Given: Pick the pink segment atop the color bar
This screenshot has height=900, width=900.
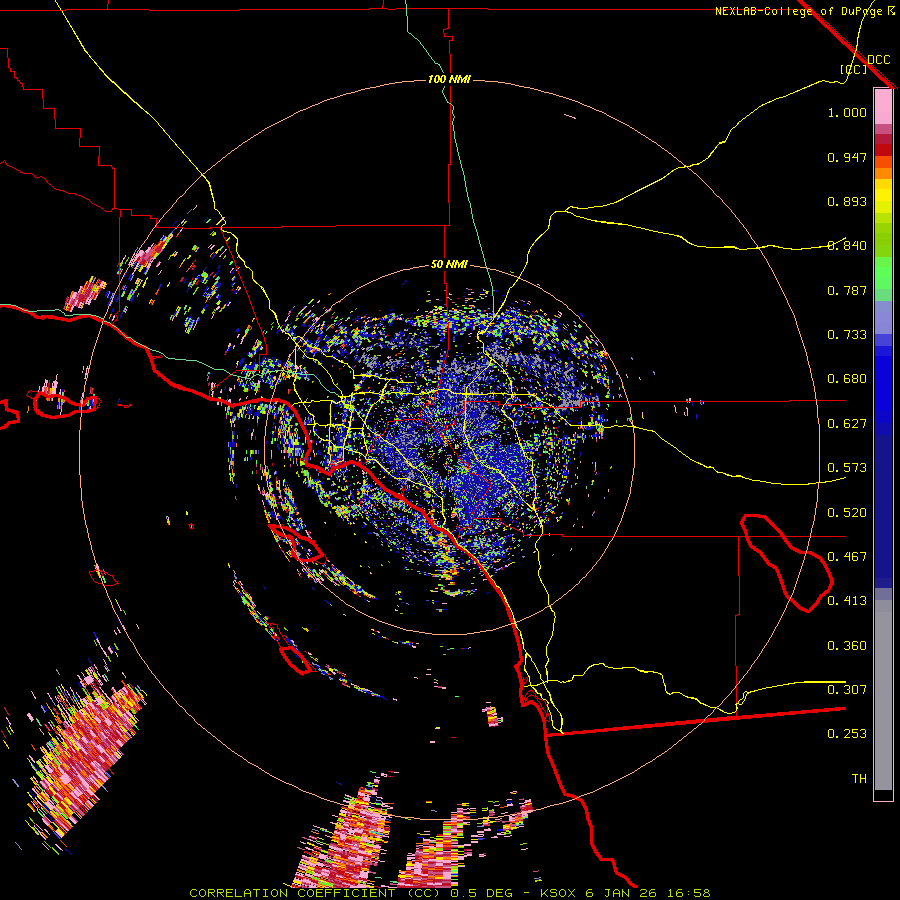Looking at the screenshot, I should 883,107.
